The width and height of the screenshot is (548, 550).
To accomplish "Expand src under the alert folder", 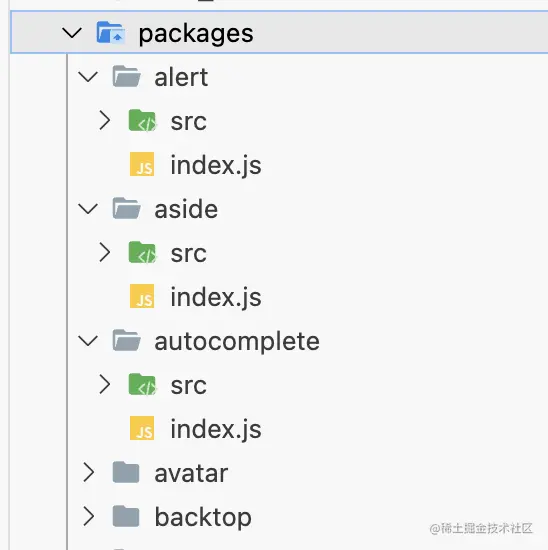I will click(105, 120).
